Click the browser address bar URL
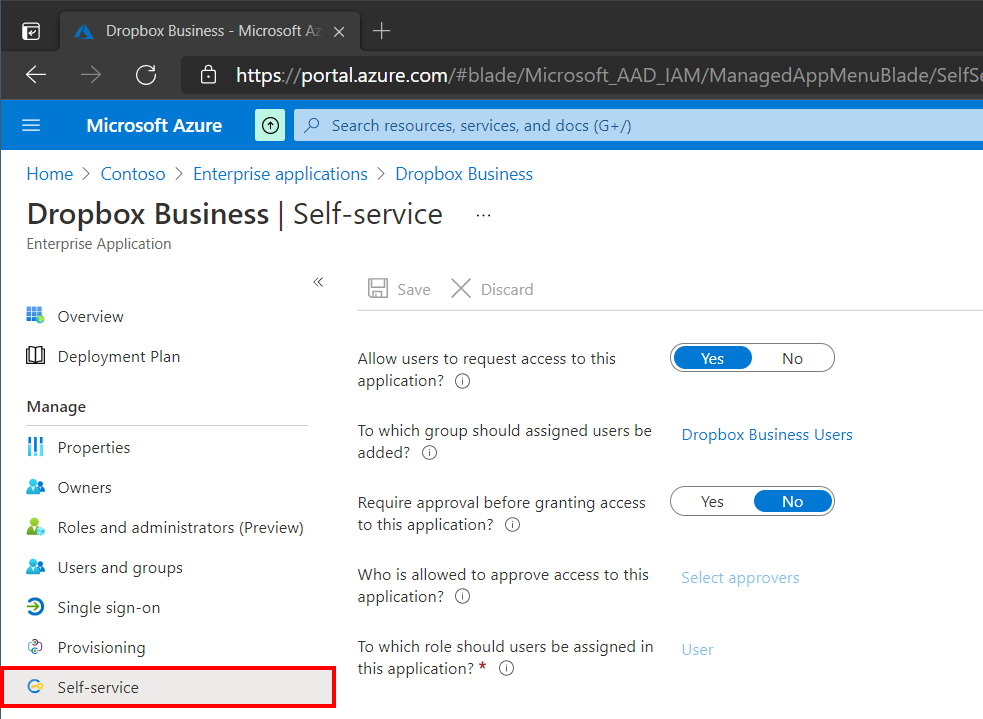 (x=608, y=76)
